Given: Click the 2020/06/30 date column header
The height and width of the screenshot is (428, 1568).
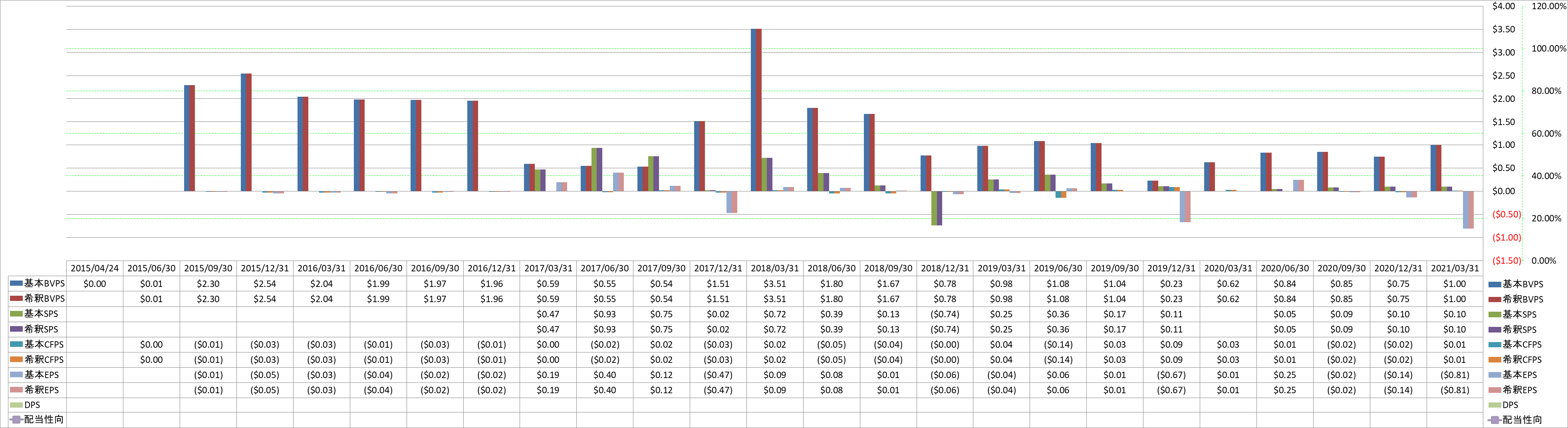Looking at the screenshot, I should [1285, 268].
